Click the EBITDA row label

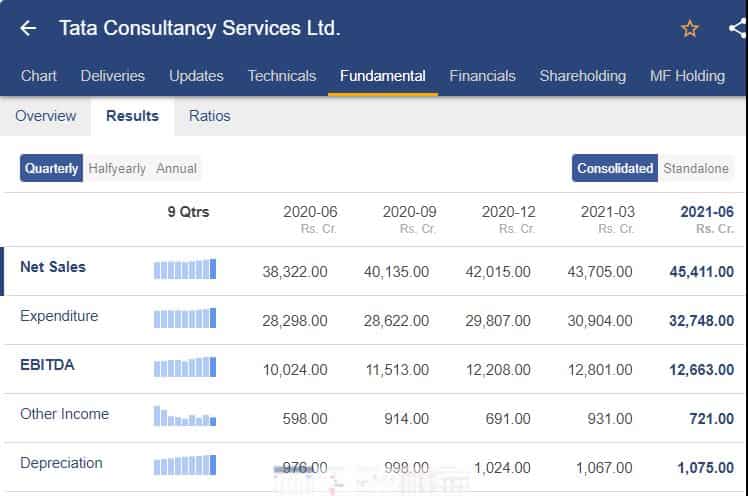pos(47,365)
